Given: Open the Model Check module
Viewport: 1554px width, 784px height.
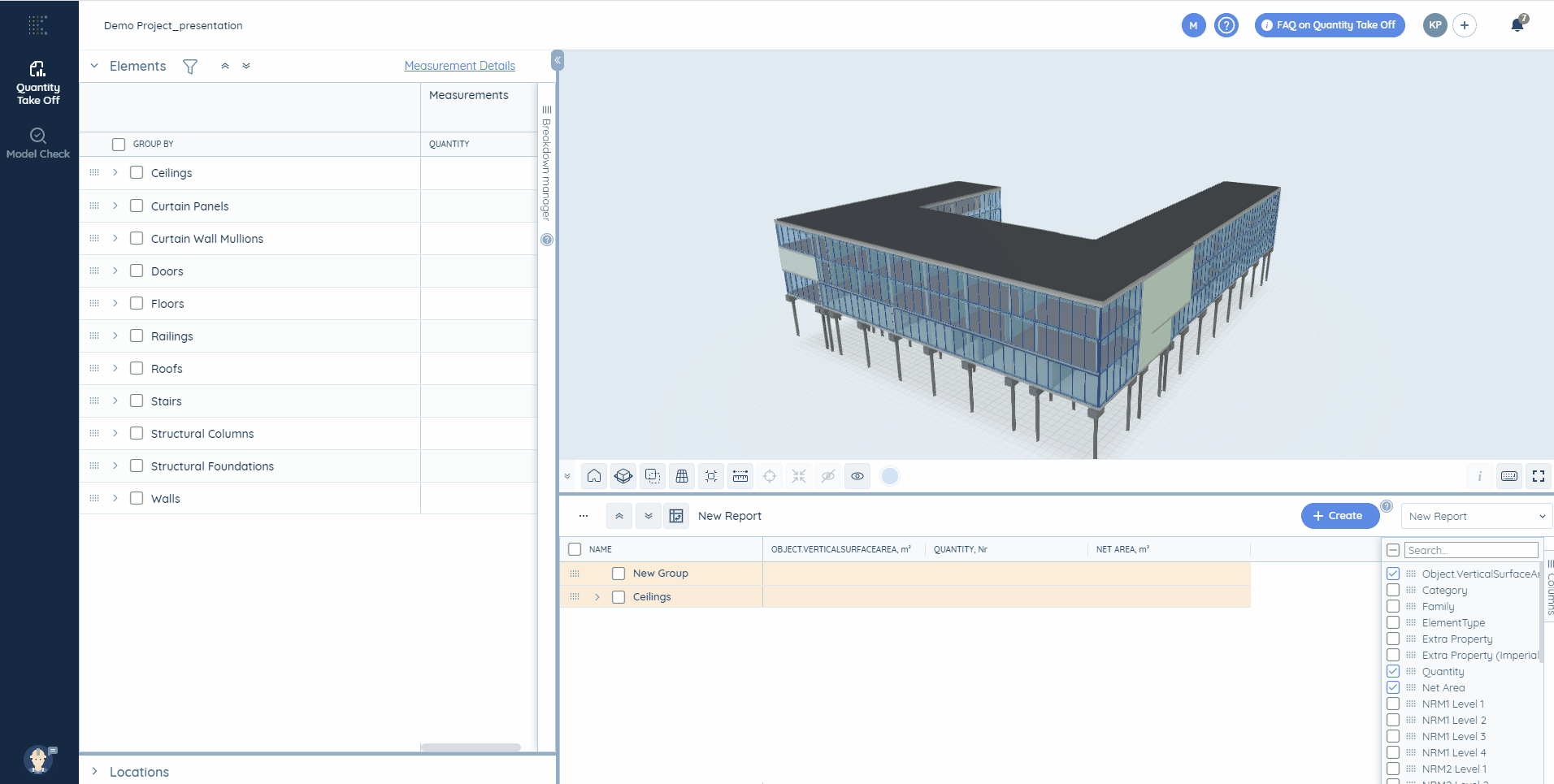Looking at the screenshot, I should coord(38,143).
